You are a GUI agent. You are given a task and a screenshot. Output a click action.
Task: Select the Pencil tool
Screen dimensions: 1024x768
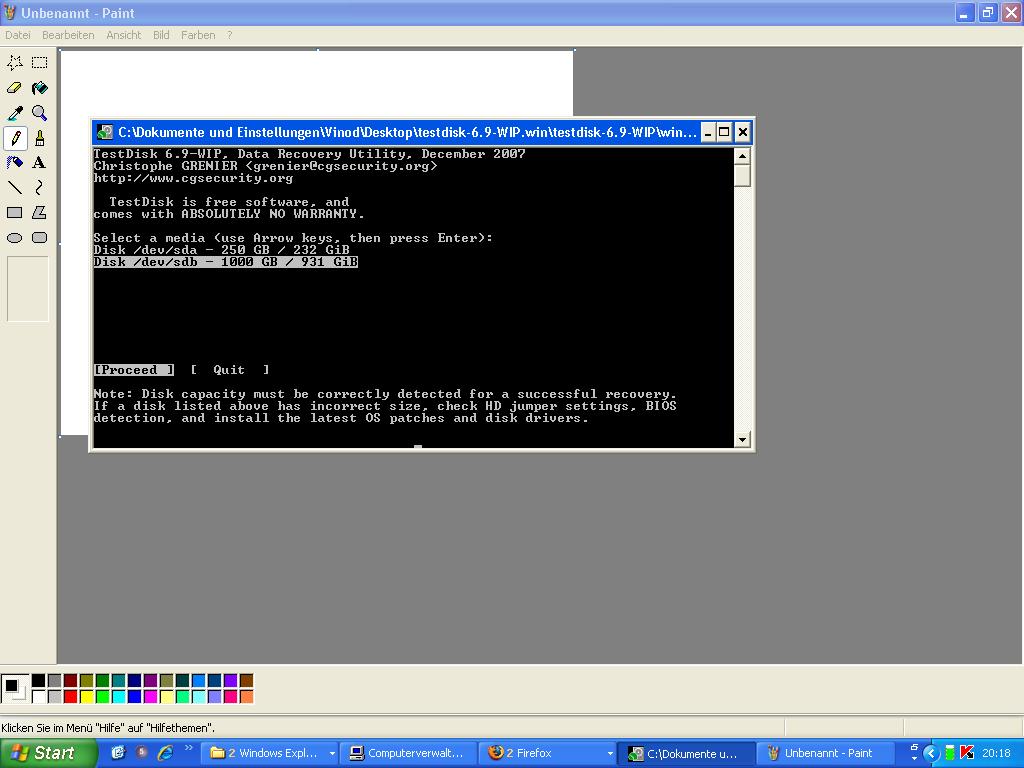15,138
